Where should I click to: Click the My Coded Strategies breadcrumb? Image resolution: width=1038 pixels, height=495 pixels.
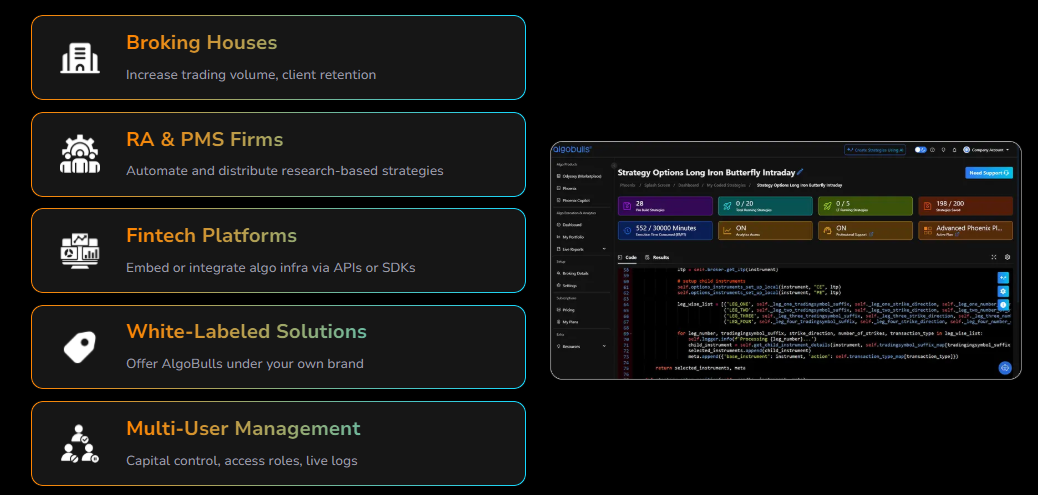pyautogui.click(x=726, y=185)
